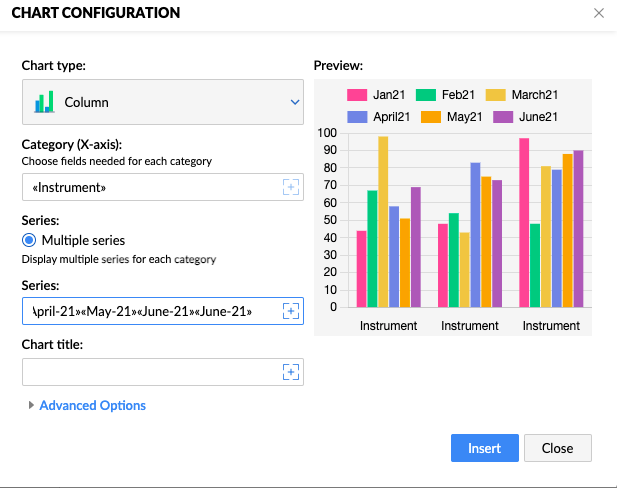Click the column chart type icon

pyautogui.click(x=44, y=102)
